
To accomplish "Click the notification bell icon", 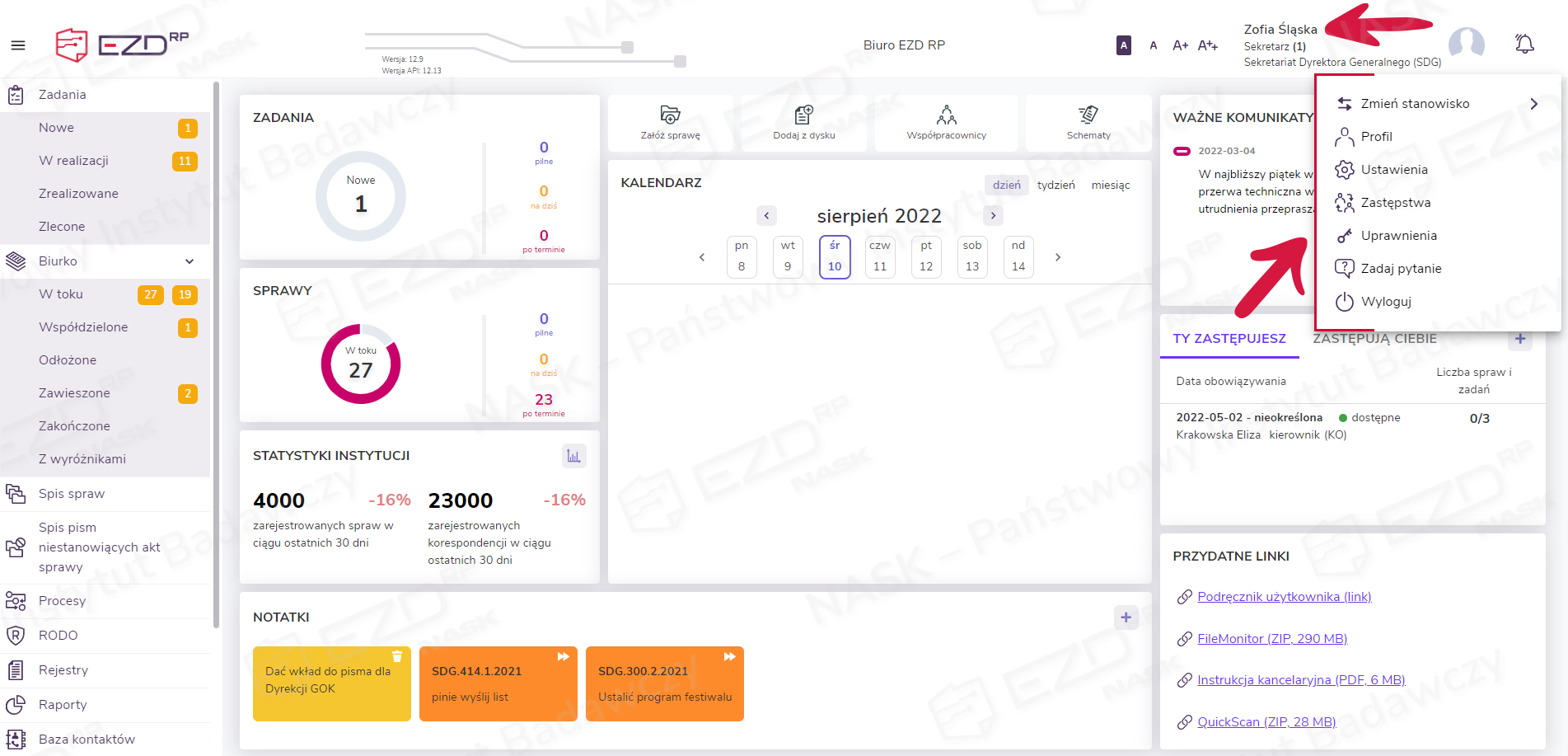I will coord(1524,44).
